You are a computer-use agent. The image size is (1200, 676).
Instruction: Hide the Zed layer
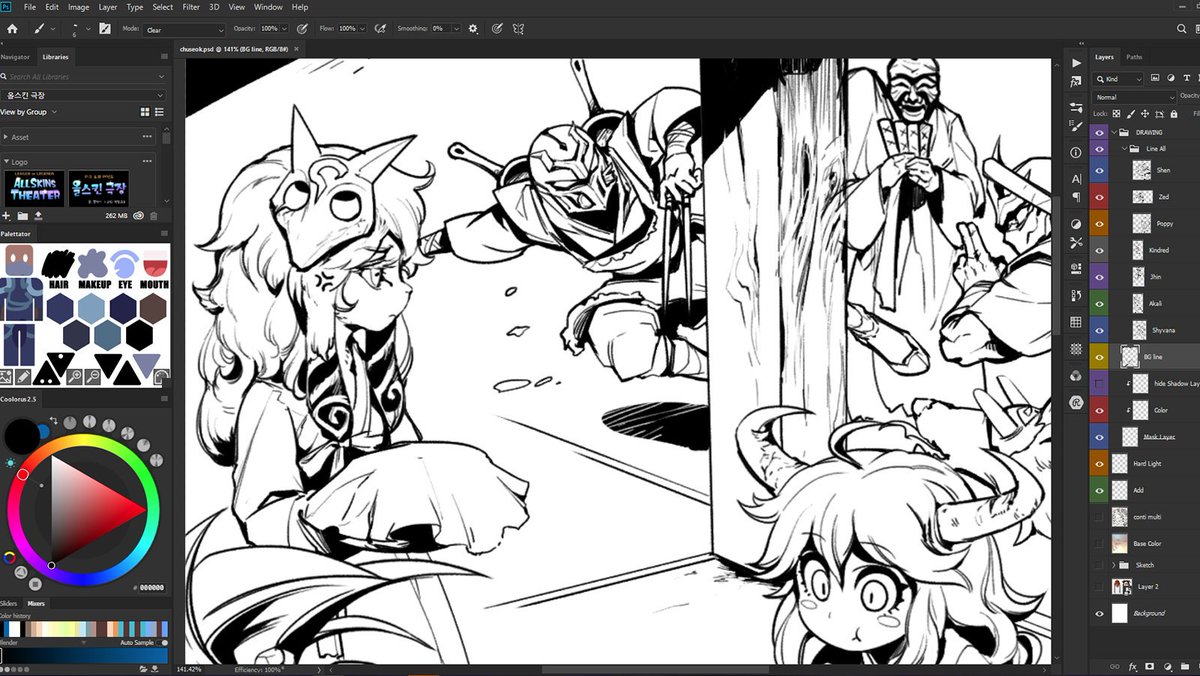(1099, 197)
